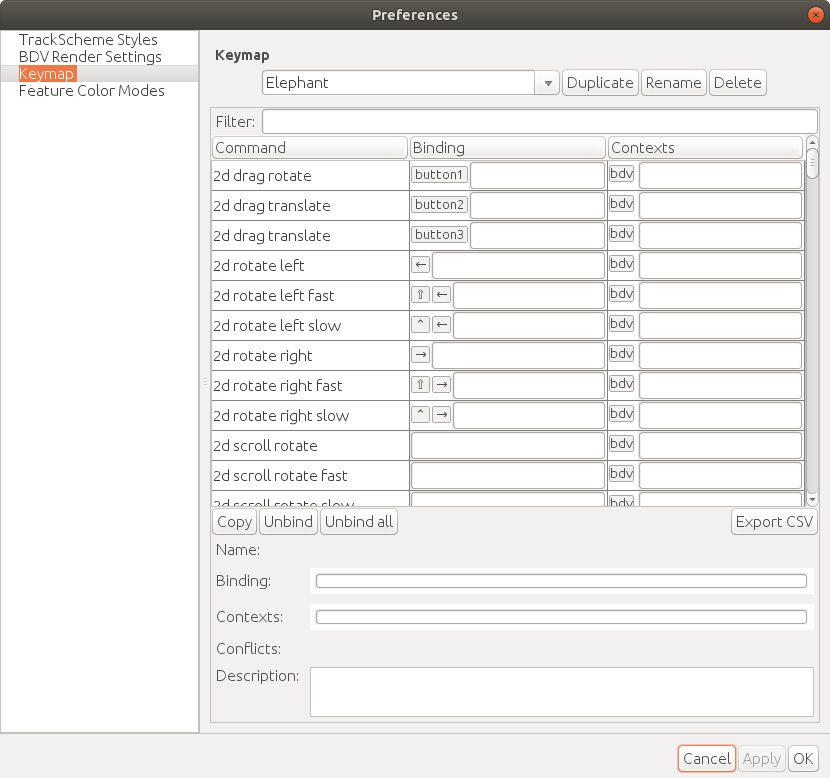Click the Export CSV button

click(774, 522)
